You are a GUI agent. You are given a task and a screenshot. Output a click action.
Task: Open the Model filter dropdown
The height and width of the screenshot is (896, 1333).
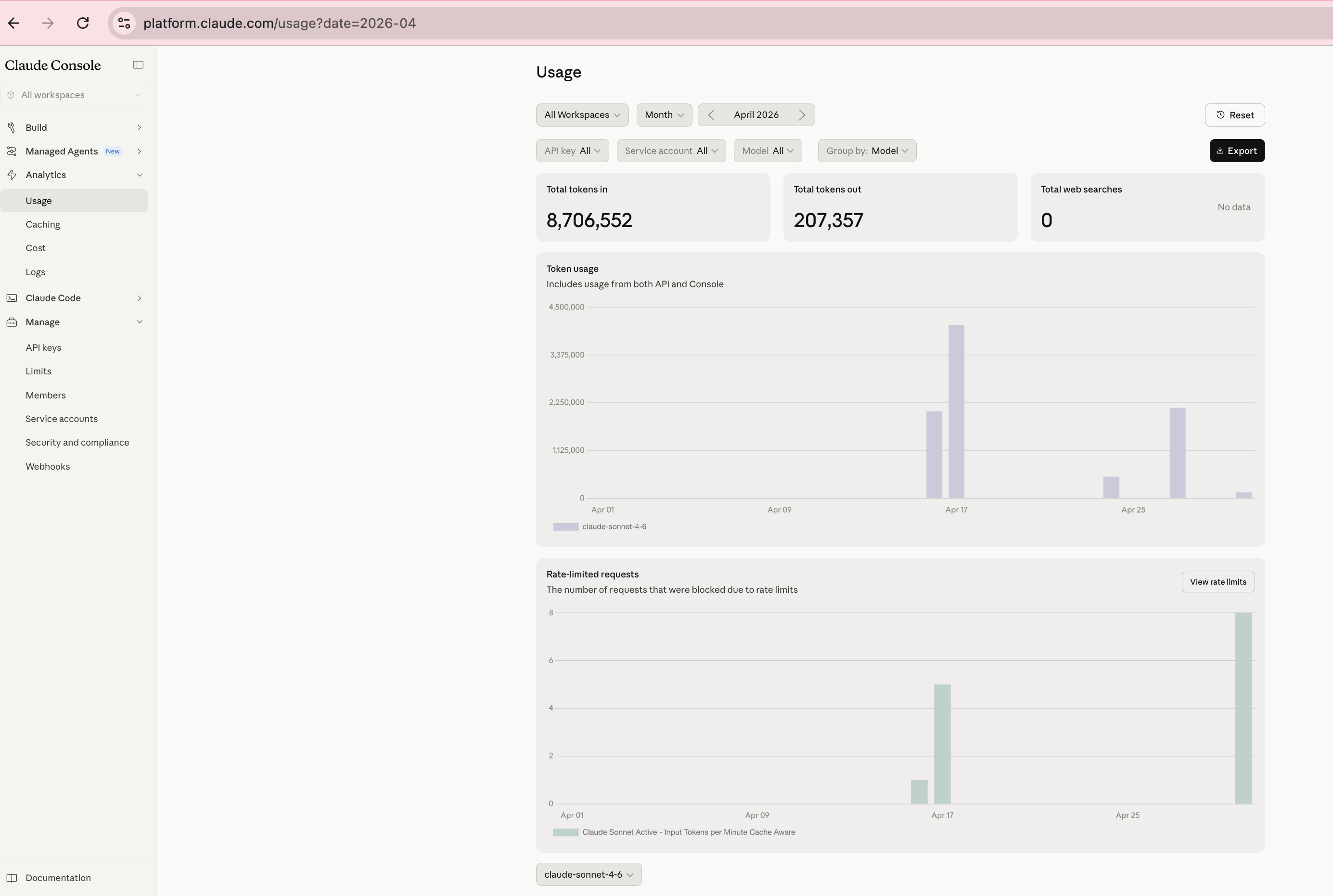[768, 151]
